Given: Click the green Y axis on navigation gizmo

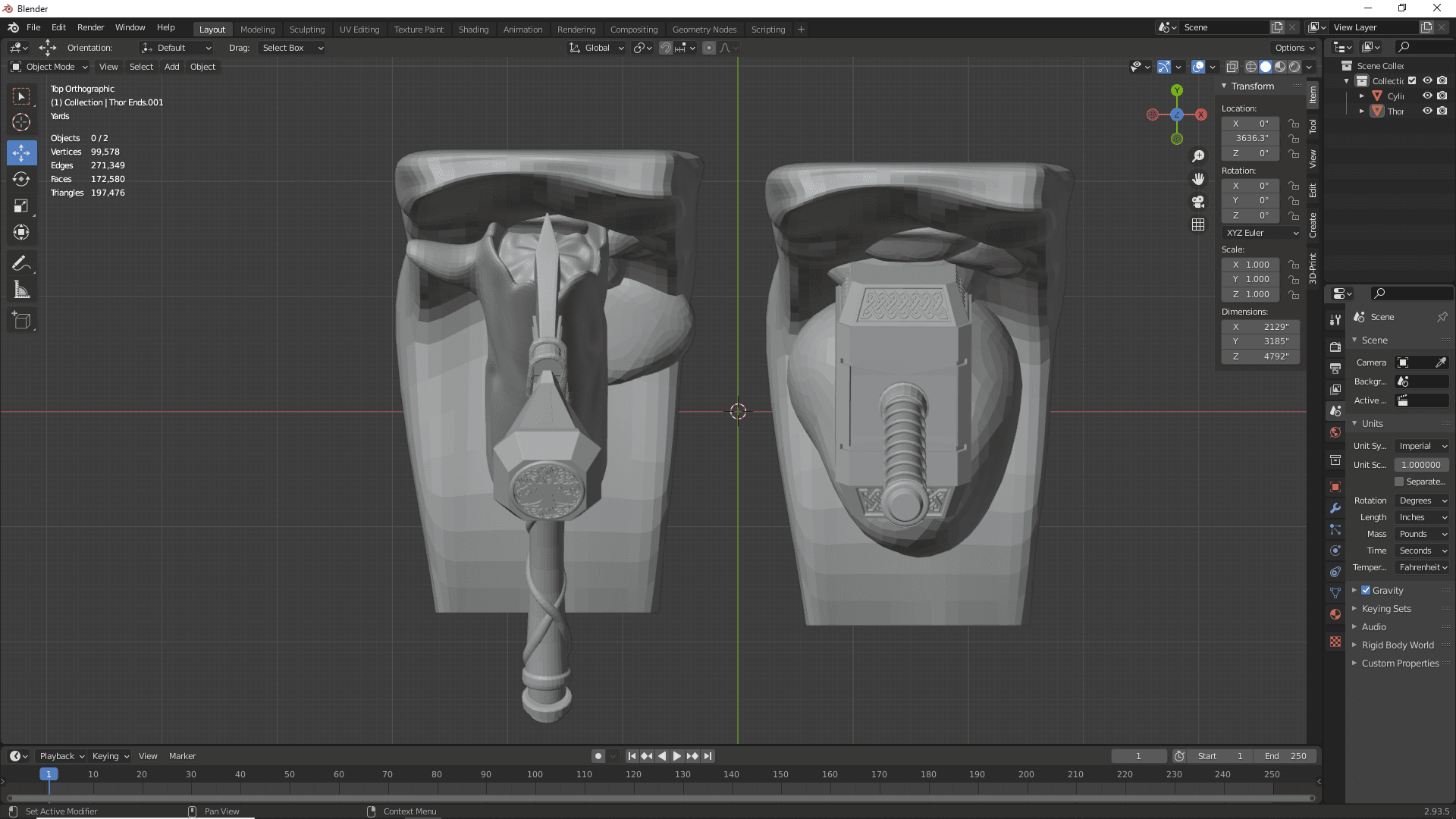Looking at the screenshot, I should pyautogui.click(x=1177, y=90).
